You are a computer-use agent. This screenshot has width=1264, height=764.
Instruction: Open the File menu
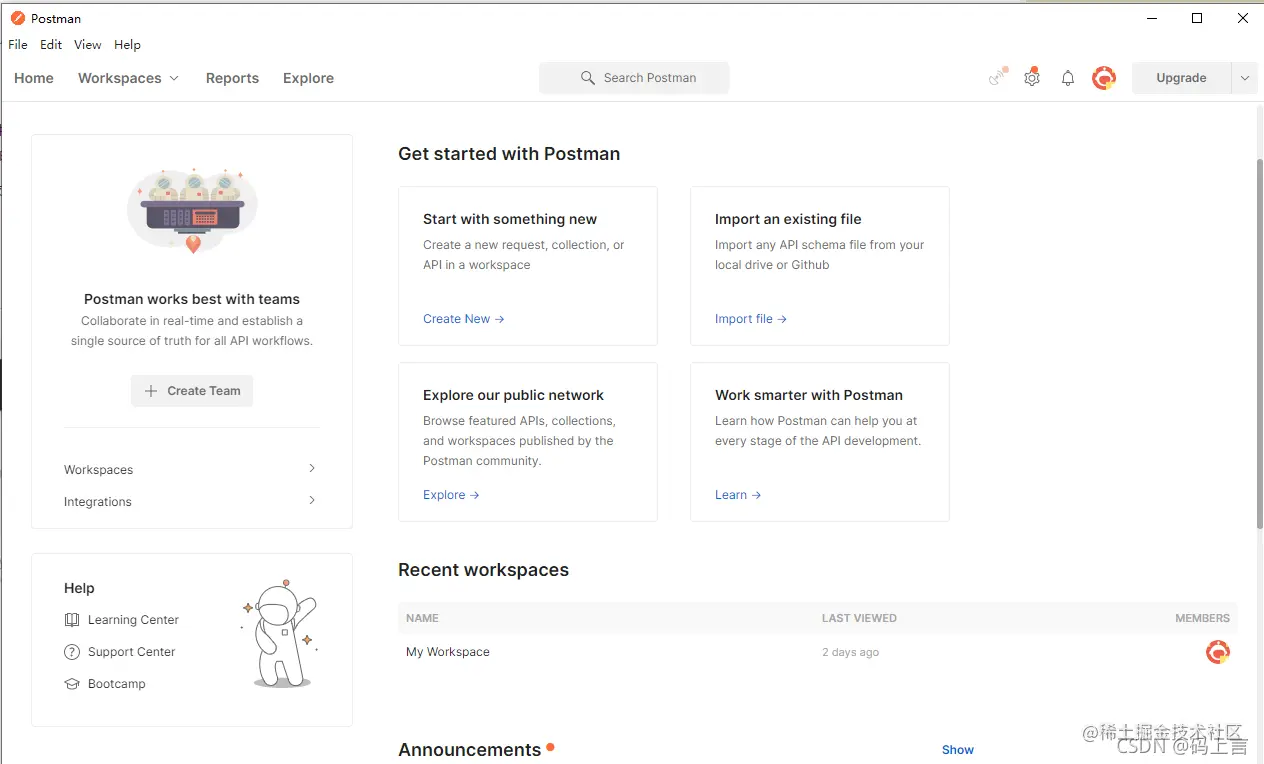(x=18, y=45)
